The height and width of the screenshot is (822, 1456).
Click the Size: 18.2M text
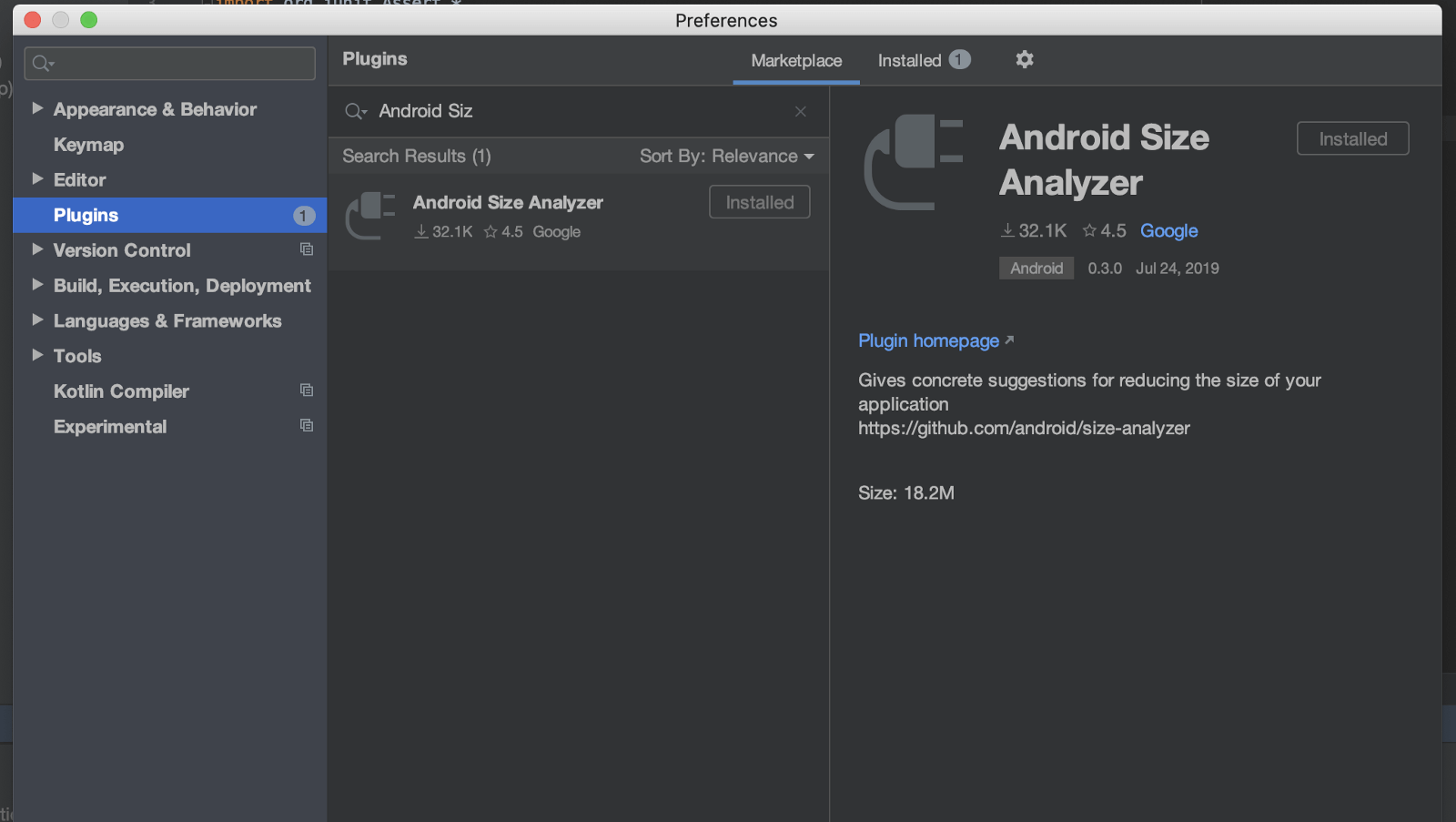906,492
